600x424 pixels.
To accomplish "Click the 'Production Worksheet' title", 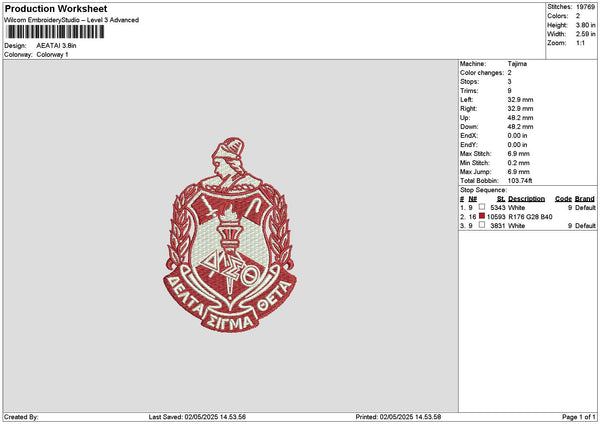I will pyautogui.click(x=56, y=8).
